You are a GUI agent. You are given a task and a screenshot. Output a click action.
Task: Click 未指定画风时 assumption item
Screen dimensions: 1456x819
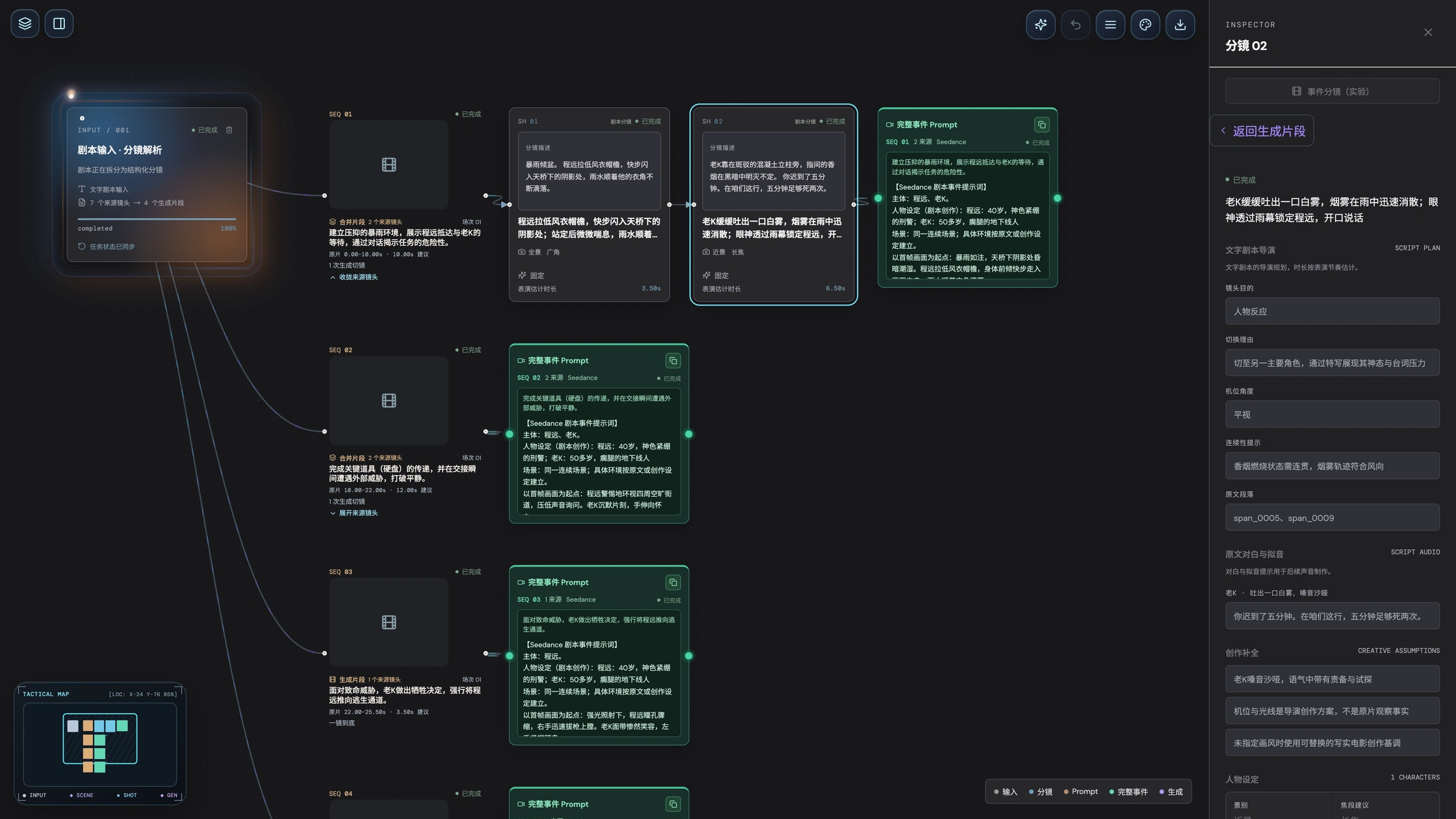(x=1332, y=743)
